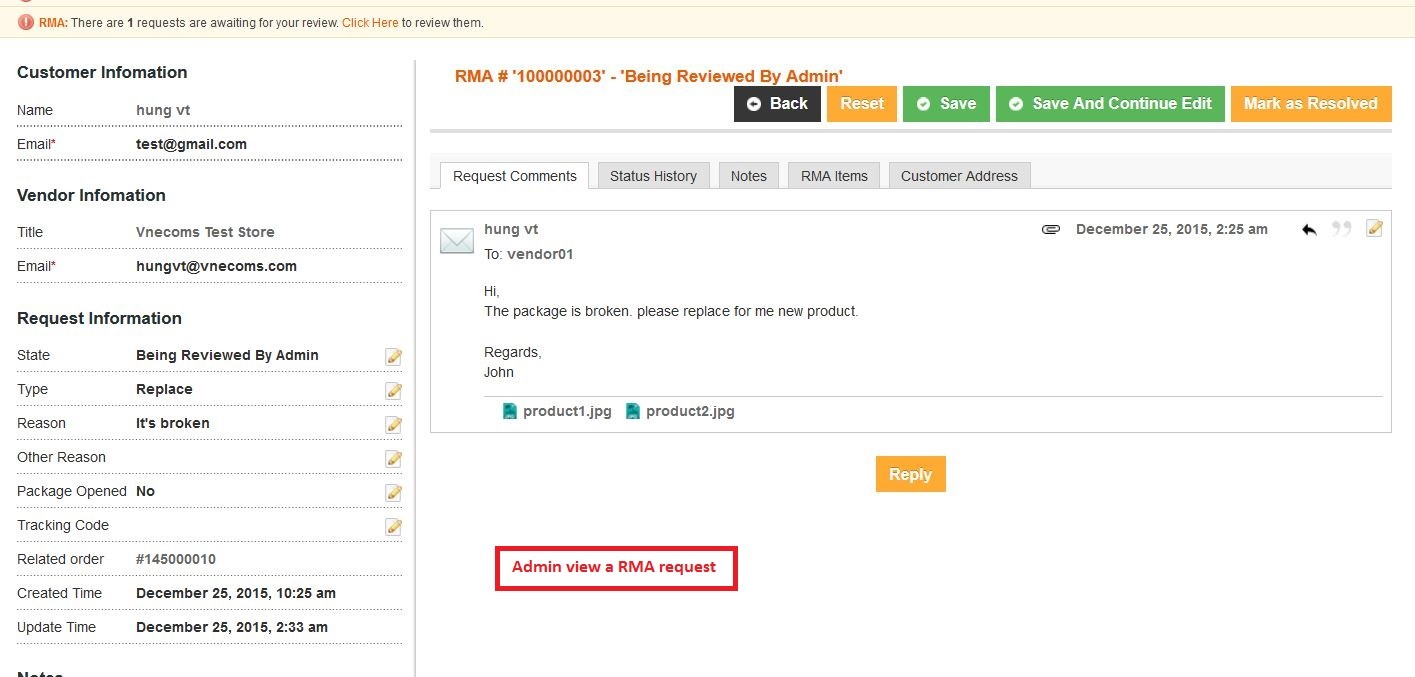Go Back to the RMA list
1415x677 pixels.
tap(777, 104)
